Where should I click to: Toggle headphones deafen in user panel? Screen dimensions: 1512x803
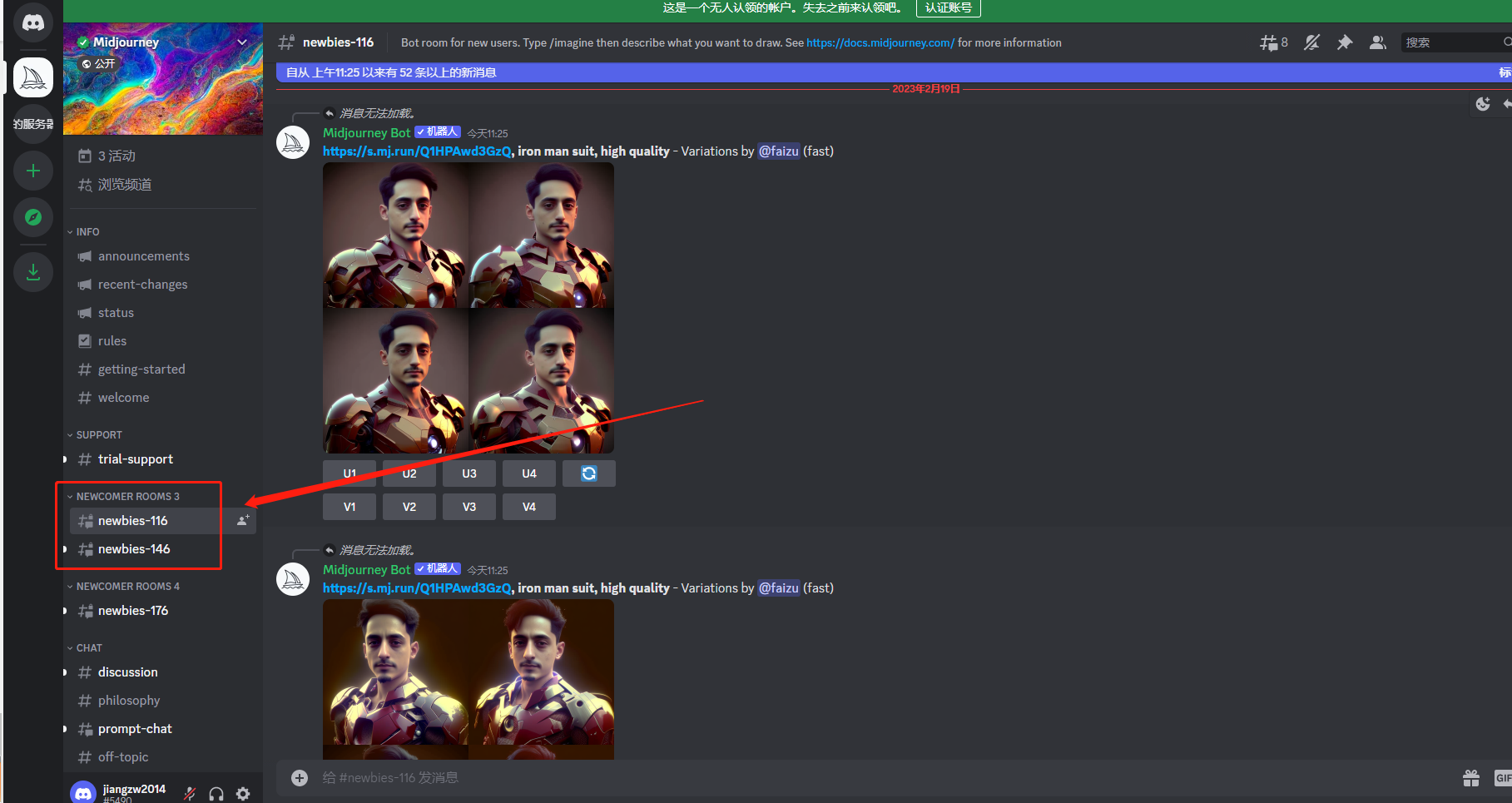216,794
